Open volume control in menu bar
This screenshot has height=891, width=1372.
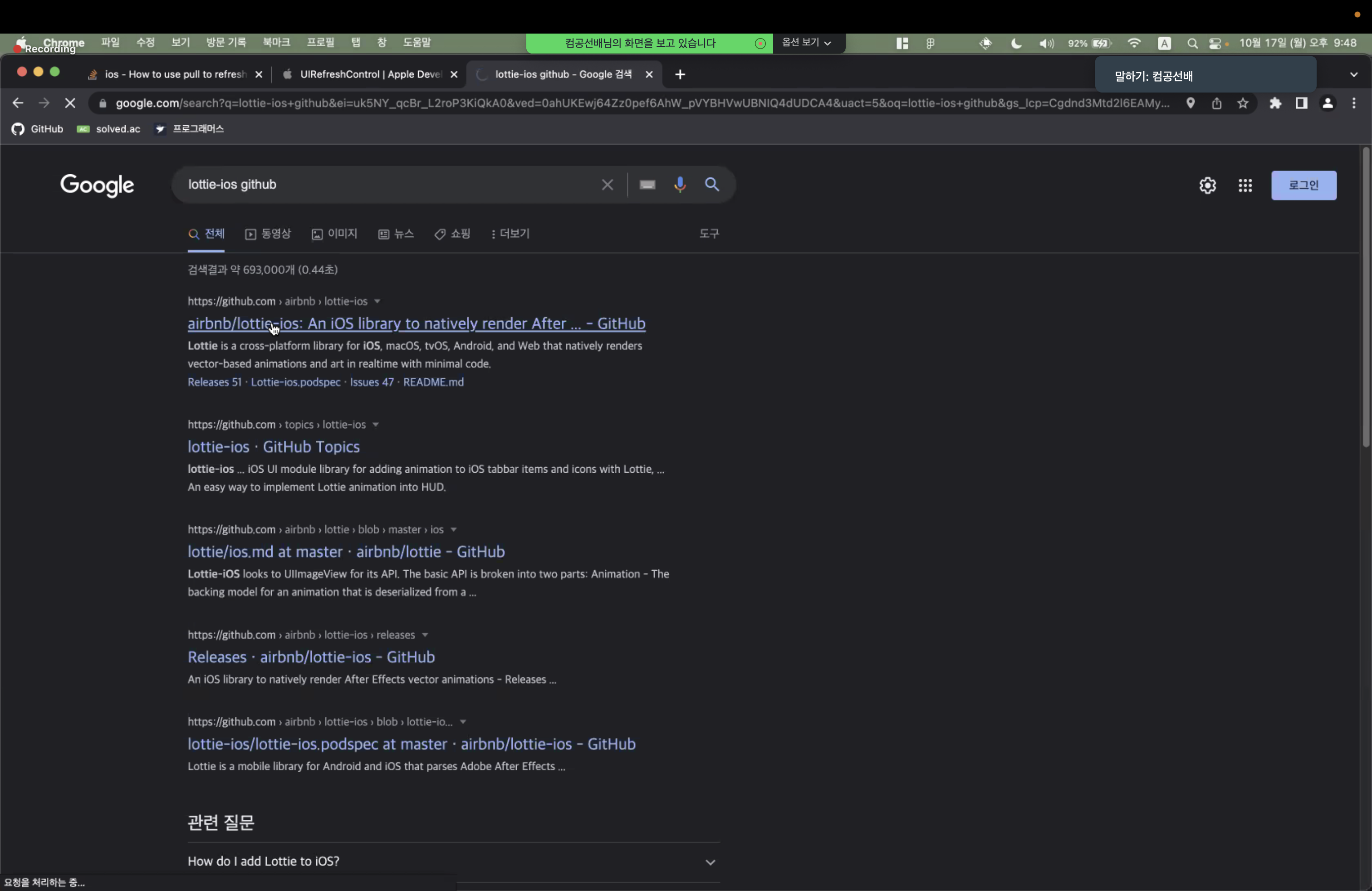click(x=1046, y=43)
